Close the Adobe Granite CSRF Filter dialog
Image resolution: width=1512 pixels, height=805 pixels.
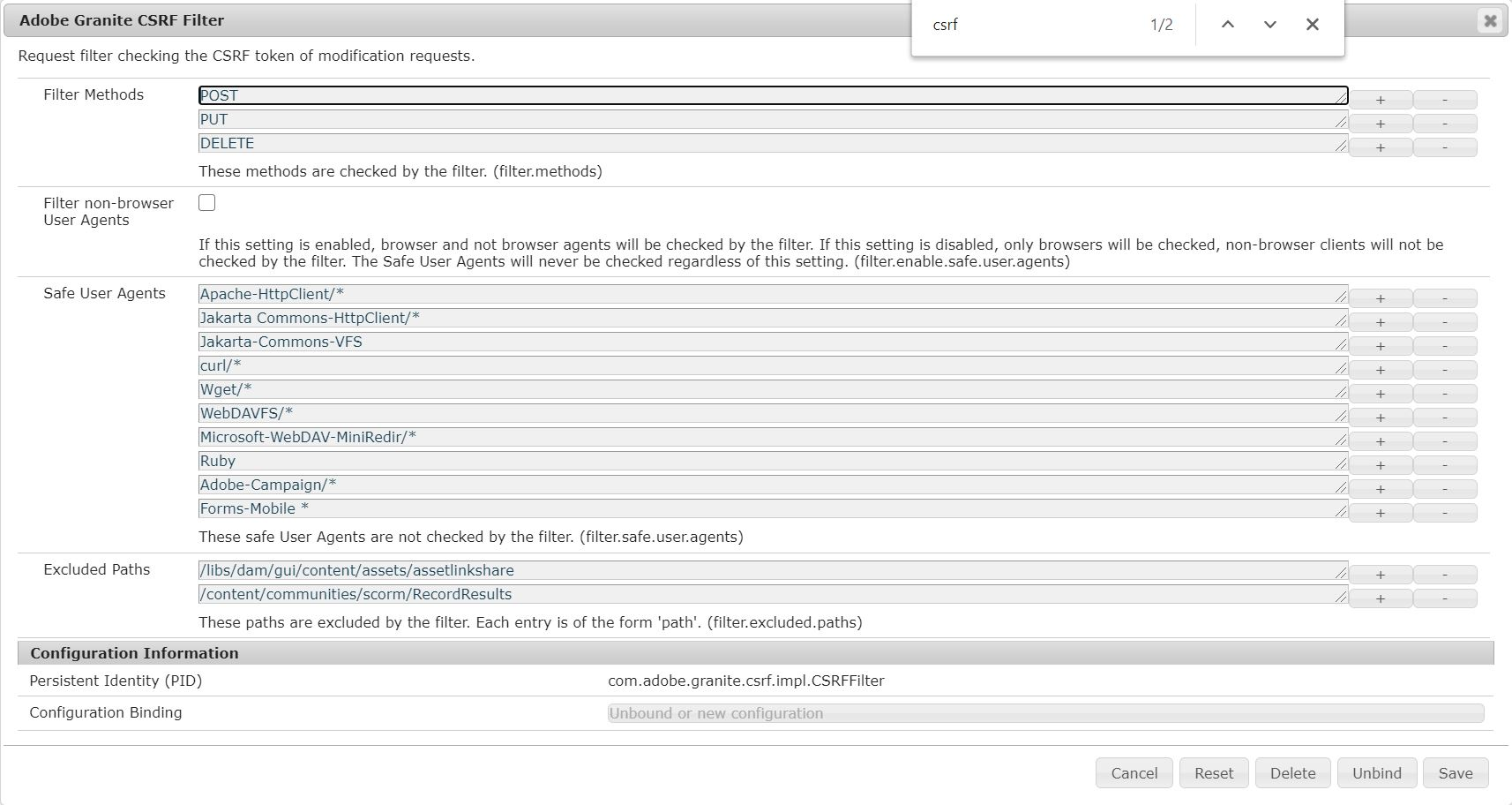tap(1489, 19)
